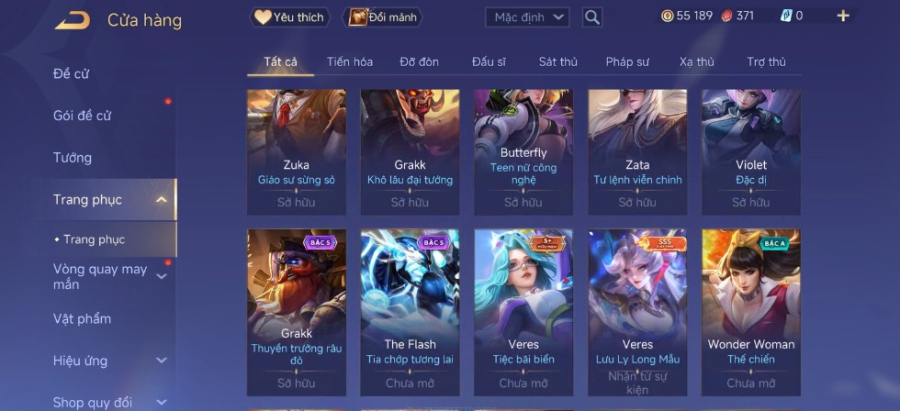Expand the Hiệu ứng sidebar section
This screenshot has height=411, width=900.
tap(162, 360)
